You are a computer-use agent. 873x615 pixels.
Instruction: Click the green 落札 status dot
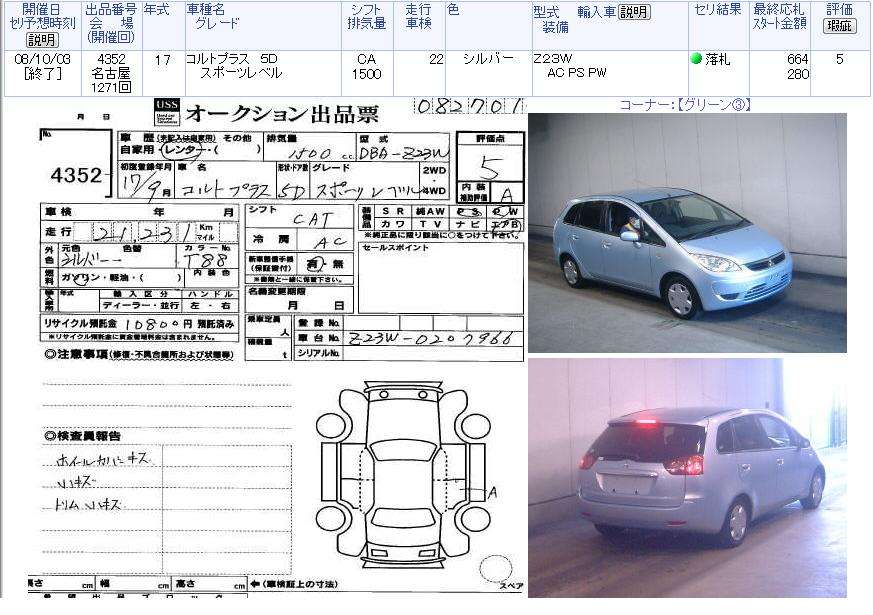696,59
